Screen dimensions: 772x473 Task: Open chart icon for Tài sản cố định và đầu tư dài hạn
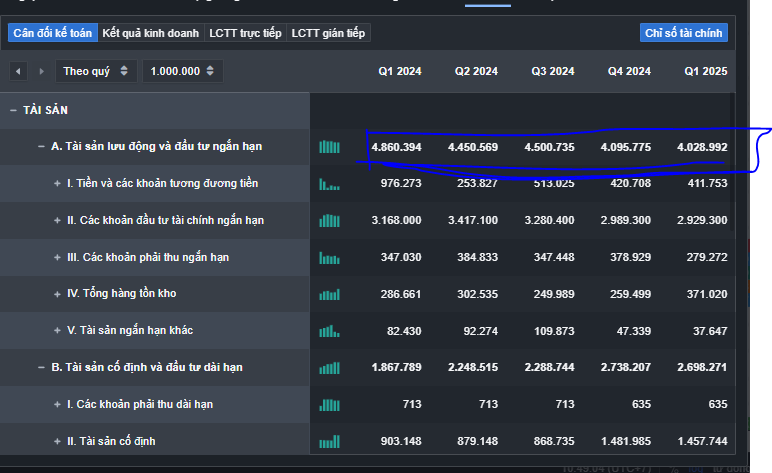tap(330, 367)
